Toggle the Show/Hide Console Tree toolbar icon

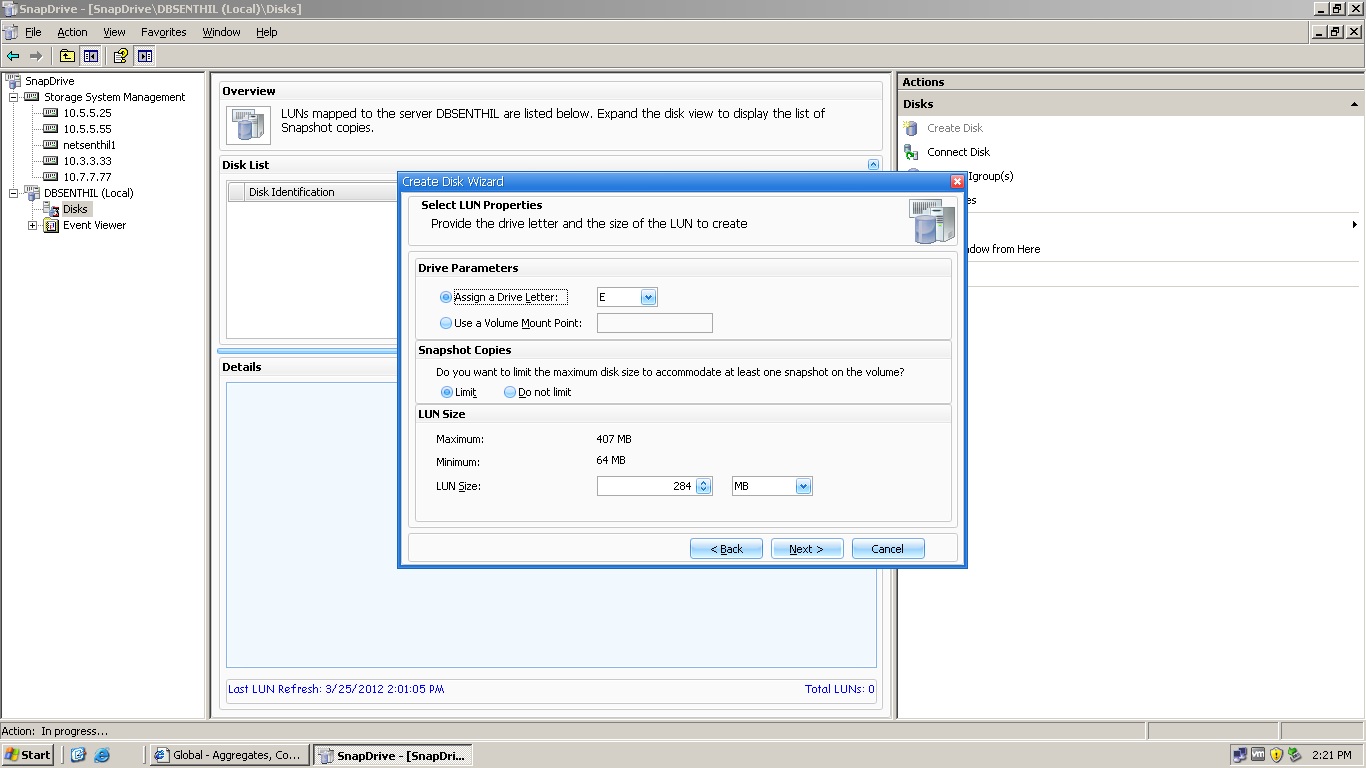coord(90,56)
